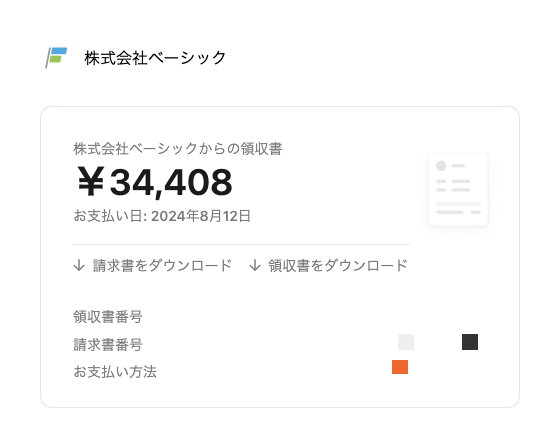Image resolution: width=558 pixels, height=424 pixels.
Task: Click the down arrow beside 請求書をダウンロード
Action: [x=79, y=266]
